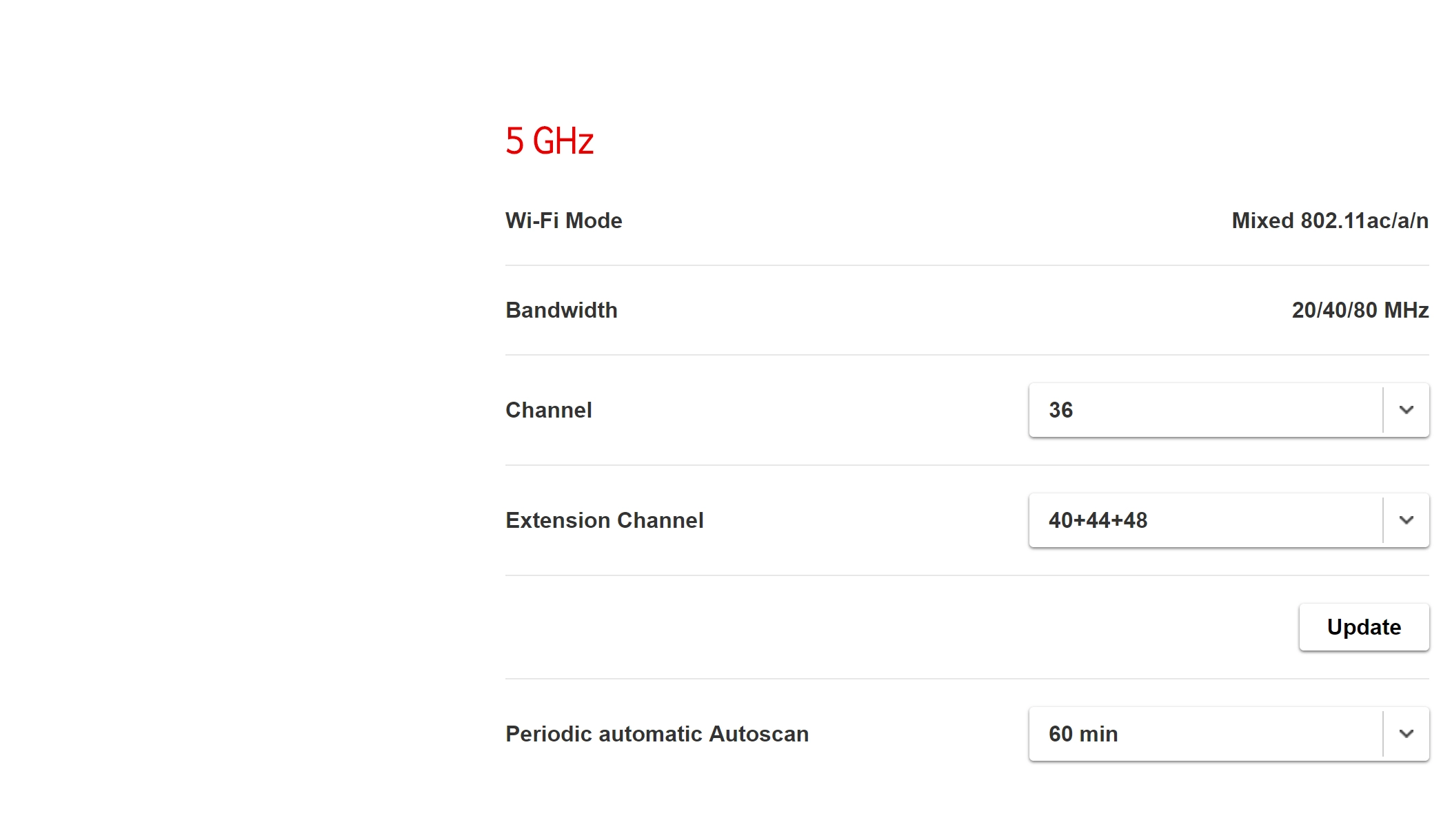1441x840 pixels.
Task: Click the divider line below the Bandwidth row
Action: (x=967, y=355)
